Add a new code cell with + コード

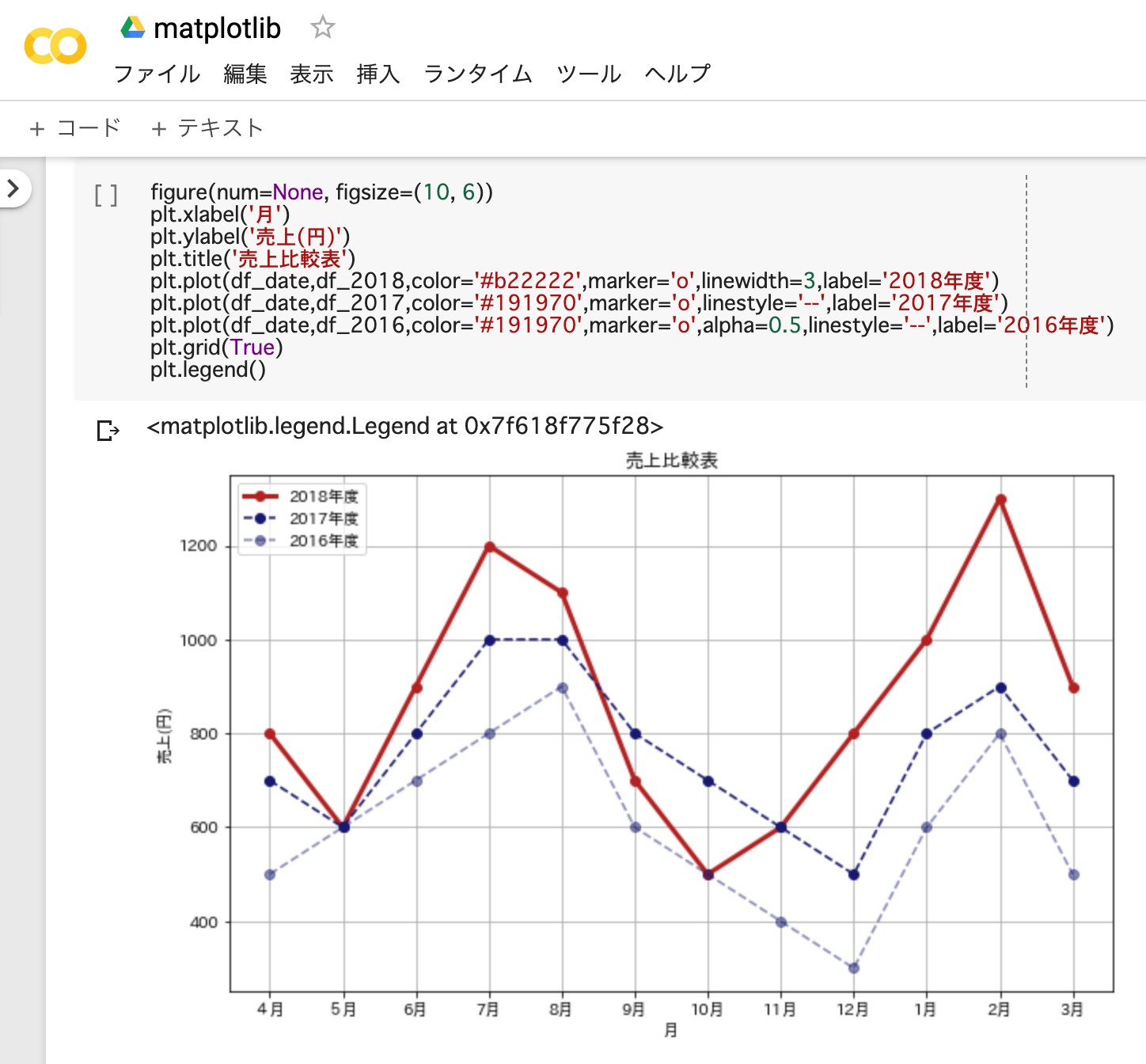coord(75,127)
